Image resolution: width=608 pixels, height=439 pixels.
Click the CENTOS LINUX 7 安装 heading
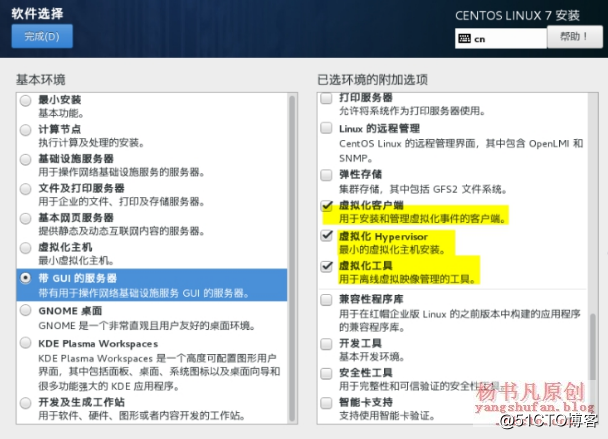[x=517, y=16]
